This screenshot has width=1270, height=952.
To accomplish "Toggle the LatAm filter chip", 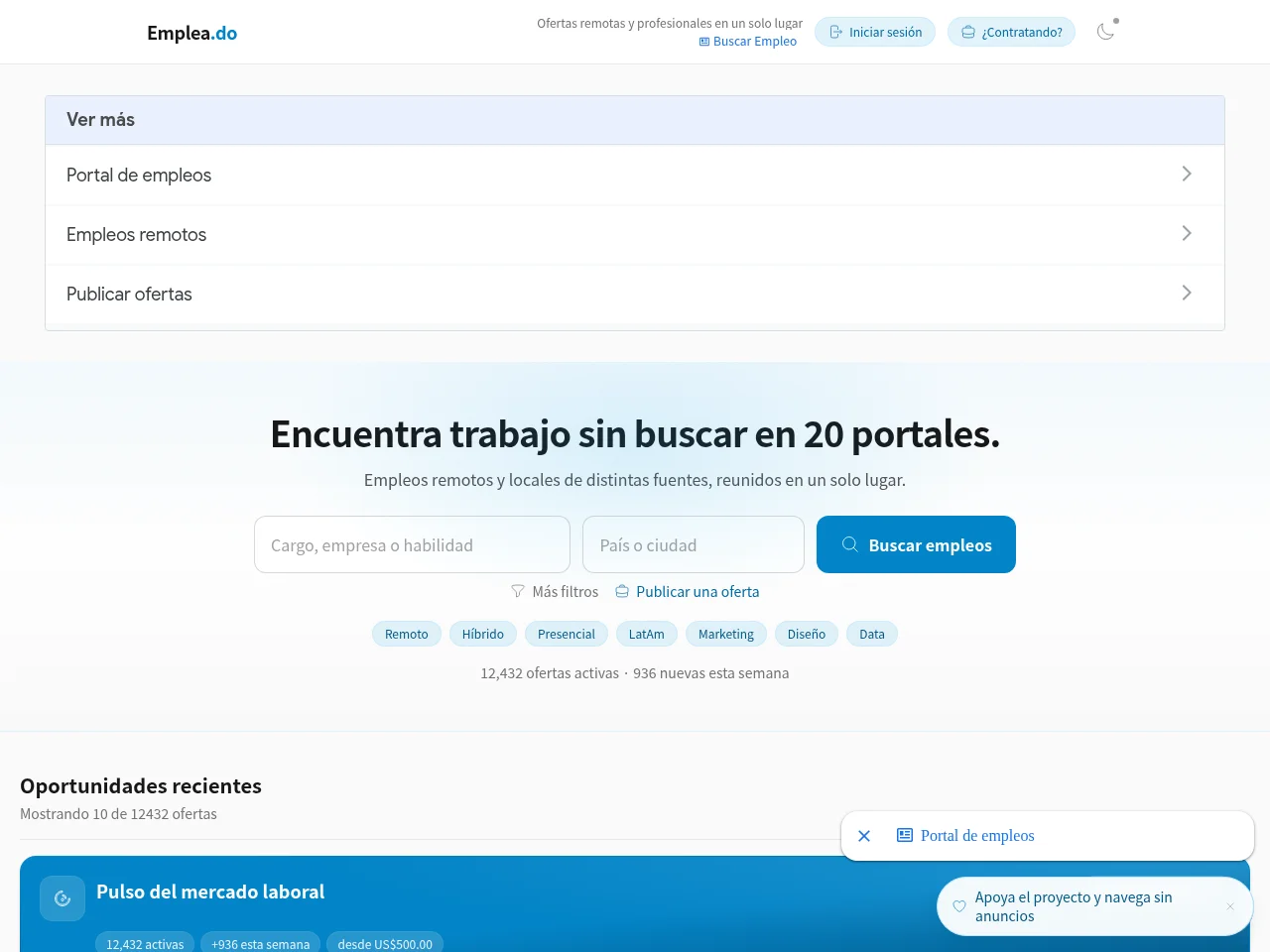I will (647, 634).
